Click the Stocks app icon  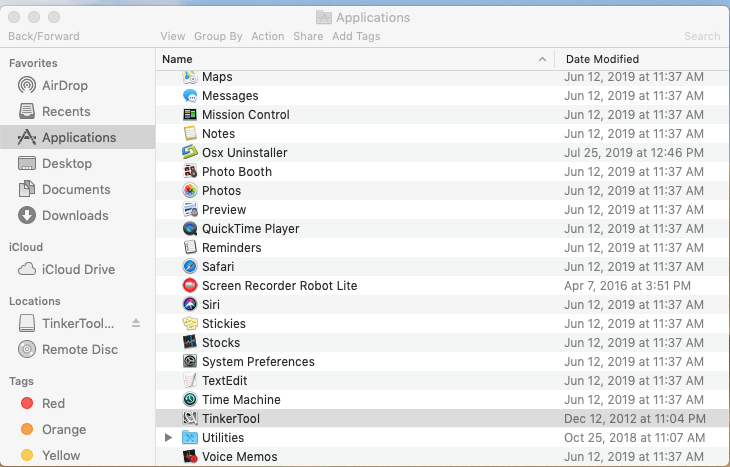(189, 343)
